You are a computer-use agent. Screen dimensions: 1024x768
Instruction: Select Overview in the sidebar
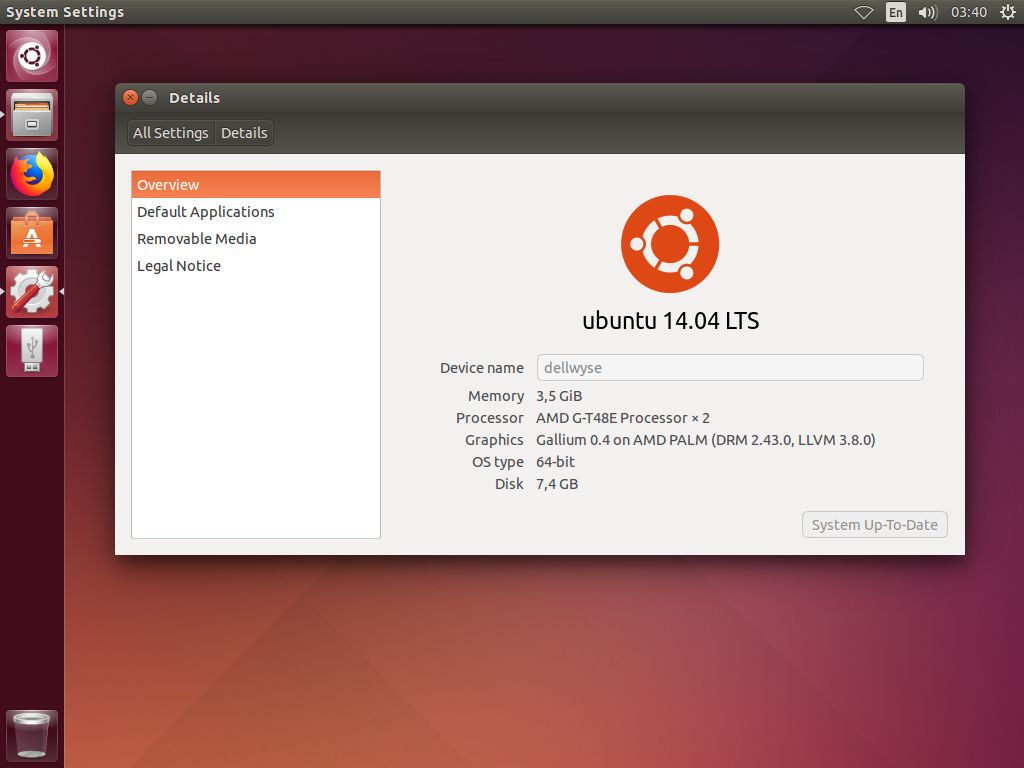click(256, 185)
